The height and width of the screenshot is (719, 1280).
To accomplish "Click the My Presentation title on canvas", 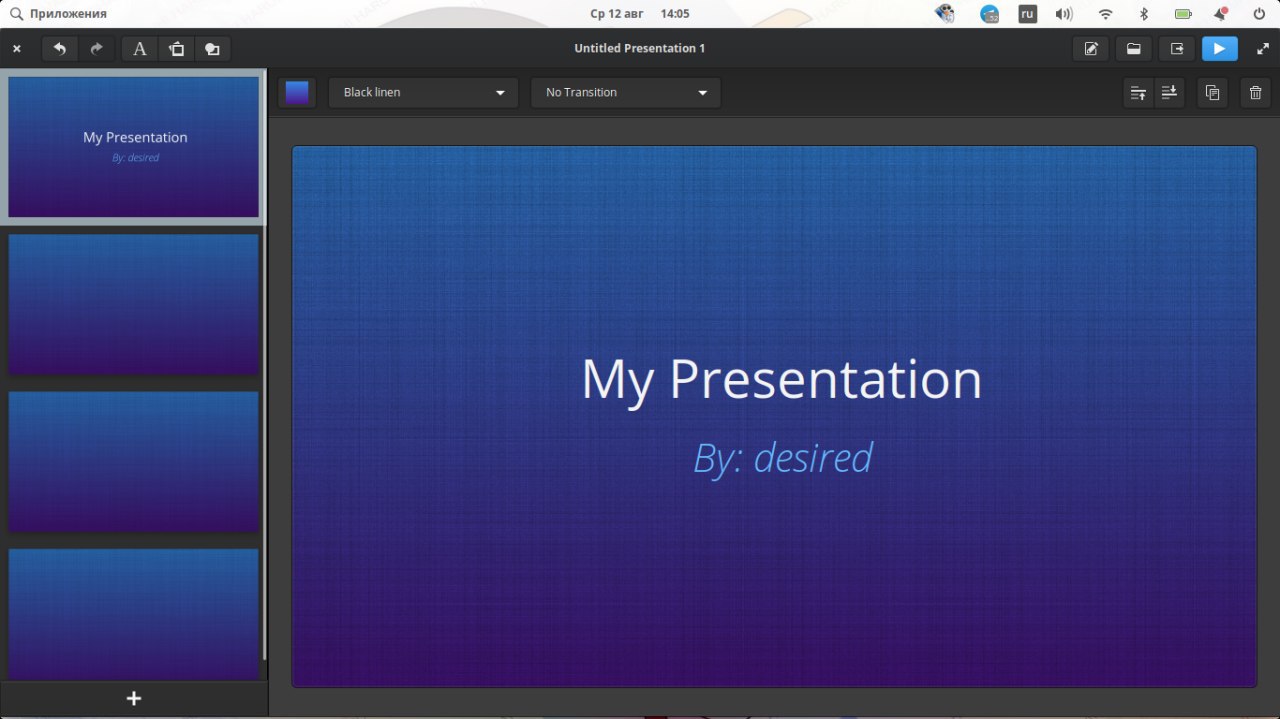I will pyautogui.click(x=782, y=380).
